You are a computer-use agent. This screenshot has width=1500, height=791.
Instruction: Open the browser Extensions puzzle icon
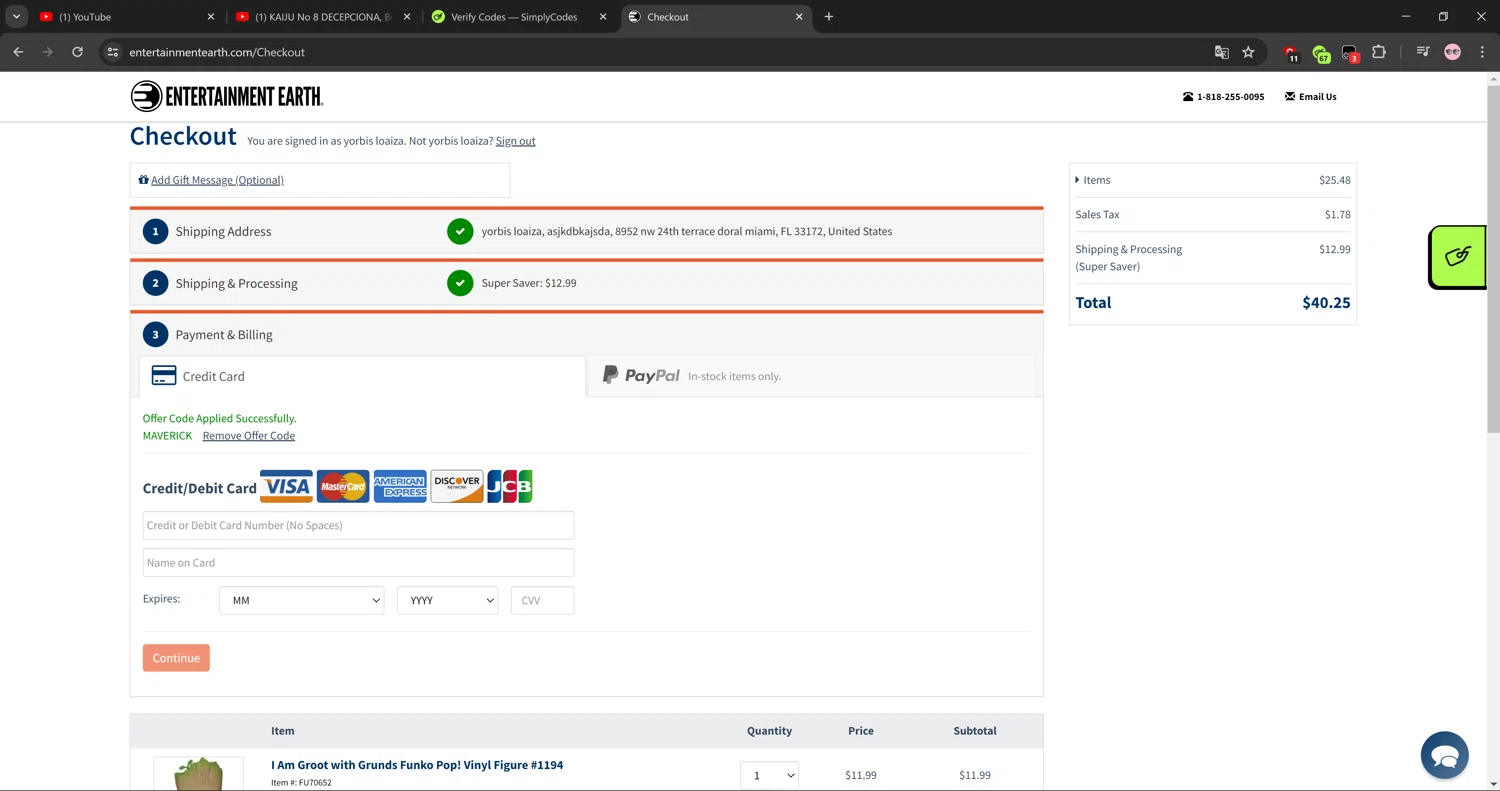pyautogui.click(x=1379, y=52)
